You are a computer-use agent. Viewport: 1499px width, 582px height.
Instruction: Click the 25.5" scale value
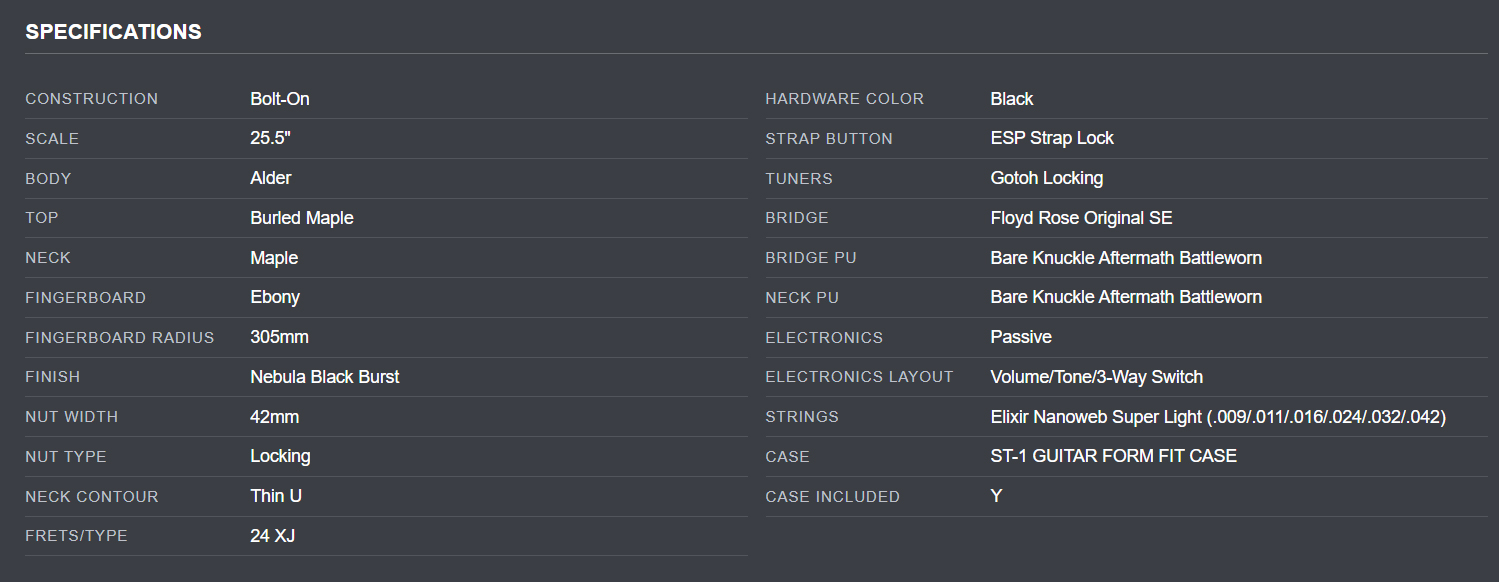click(270, 138)
